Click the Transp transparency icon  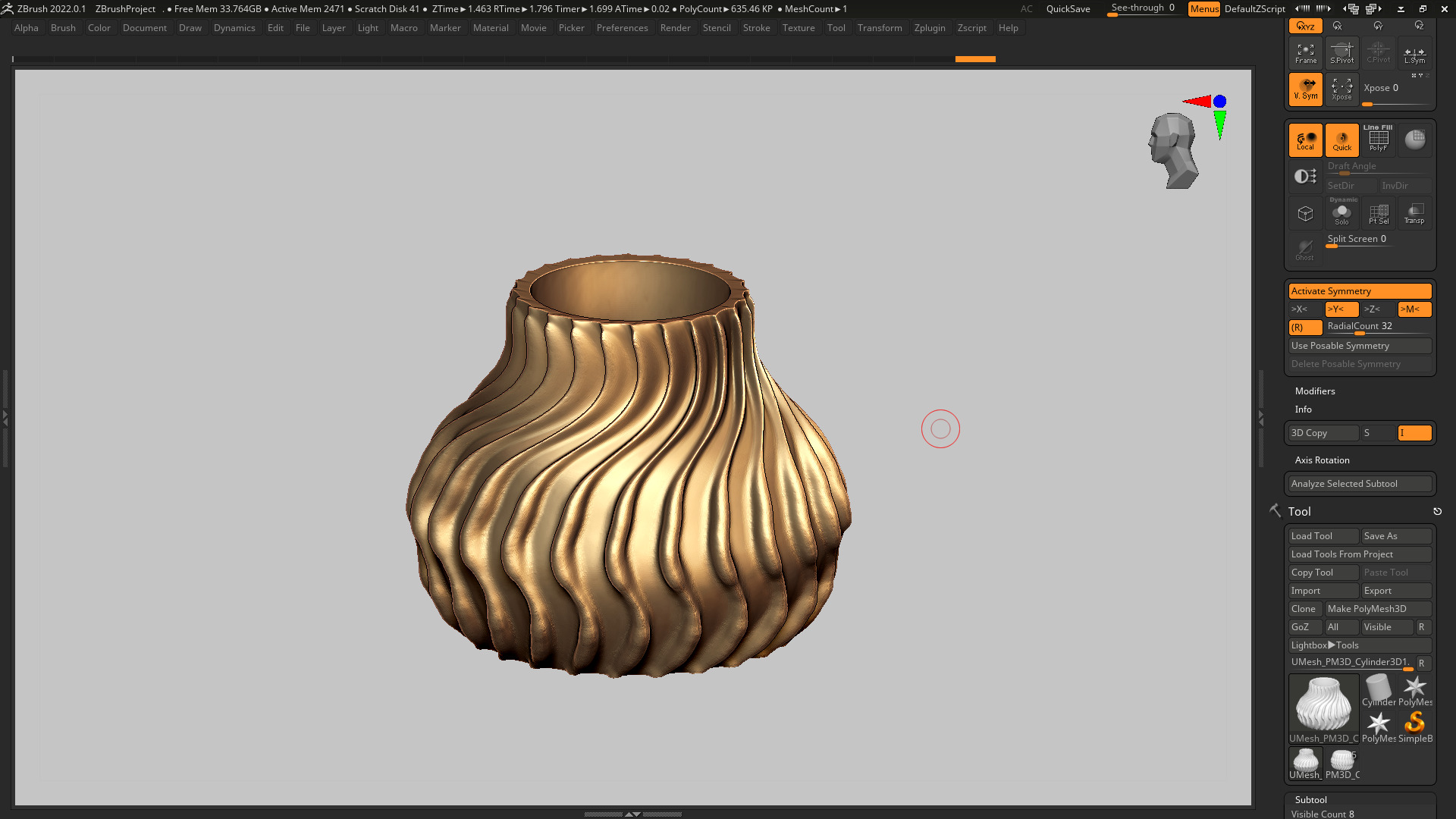tap(1414, 213)
